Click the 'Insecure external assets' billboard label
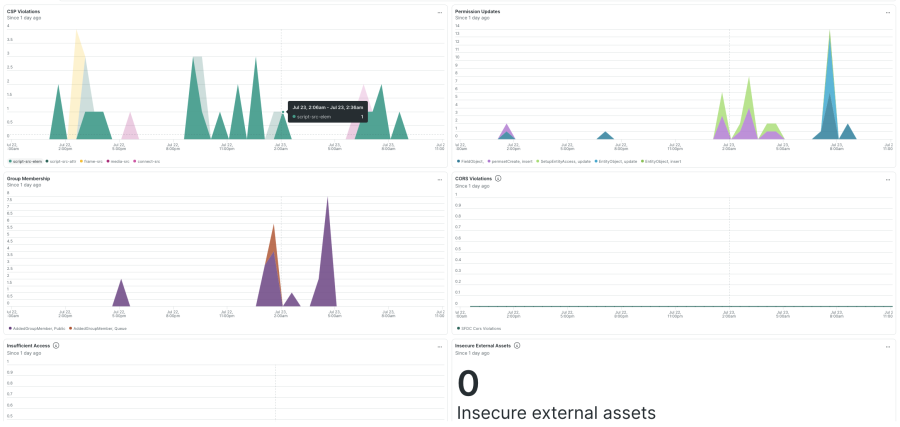The width and height of the screenshot is (900, 427). (556, 413)
